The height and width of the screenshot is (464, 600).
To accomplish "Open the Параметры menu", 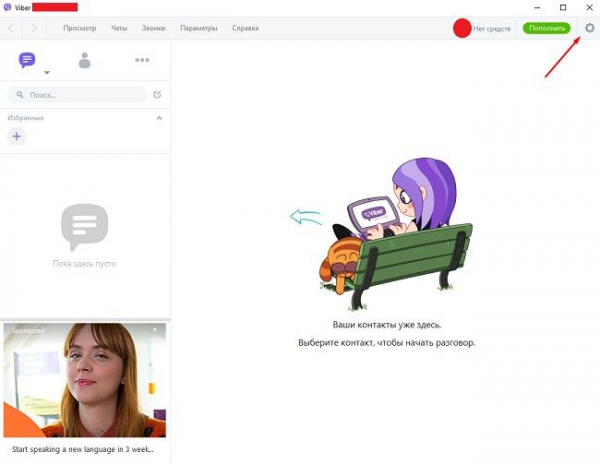I will (x=199, y=28).
